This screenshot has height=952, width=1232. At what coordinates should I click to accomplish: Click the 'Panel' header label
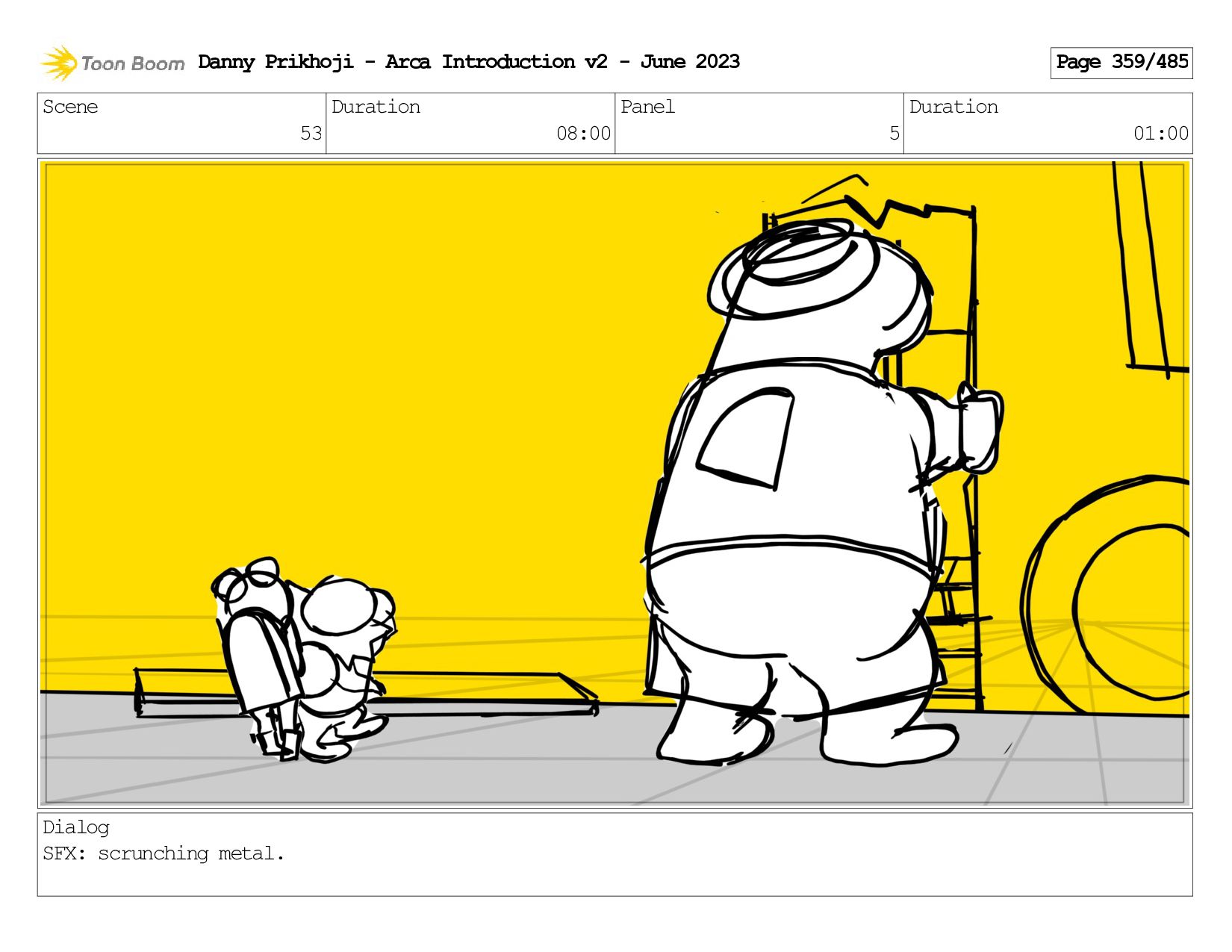(647, 107)
